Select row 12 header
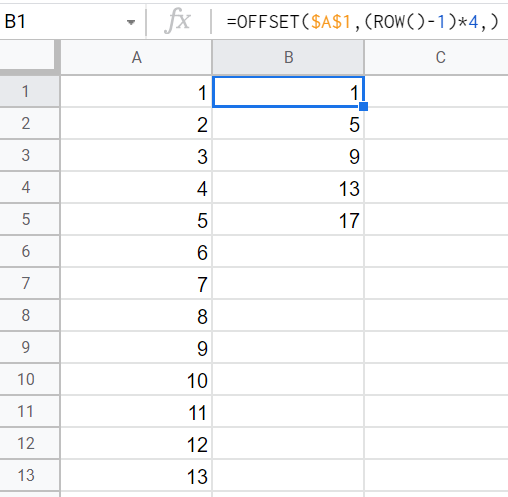This screenshot has height=497, width=508. tap(30, 443)
